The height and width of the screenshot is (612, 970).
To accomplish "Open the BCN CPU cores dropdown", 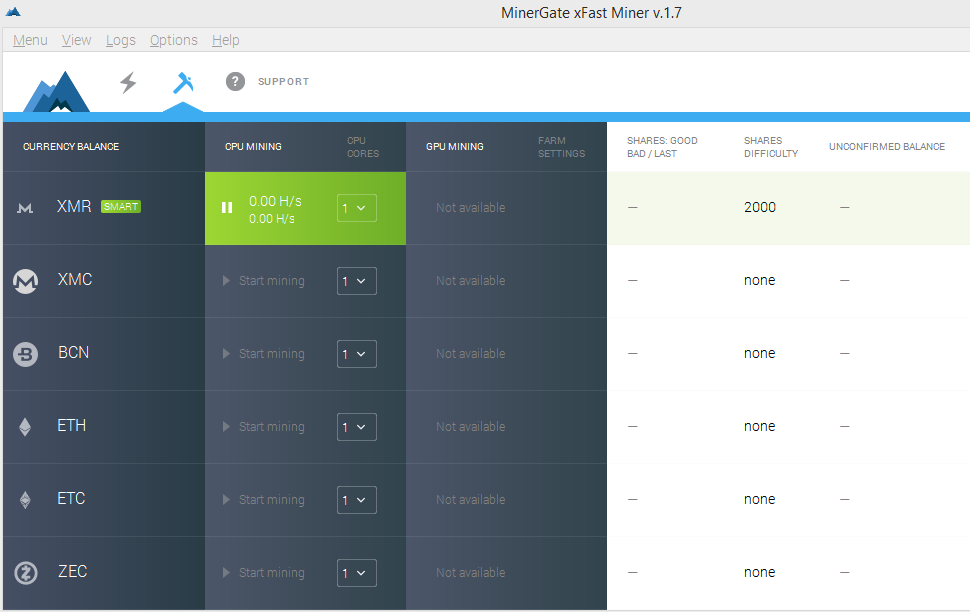I will pyautogui.click(x=357, y=354).
